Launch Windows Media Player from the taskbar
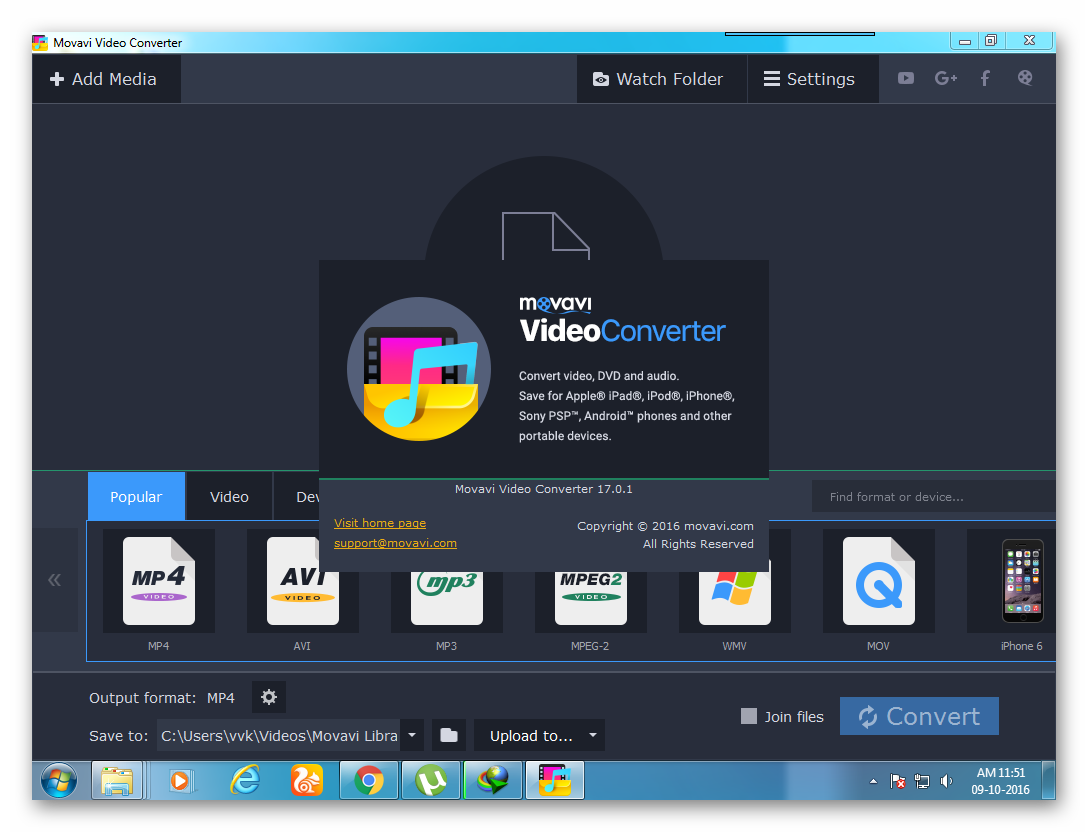 coord(180,781)
